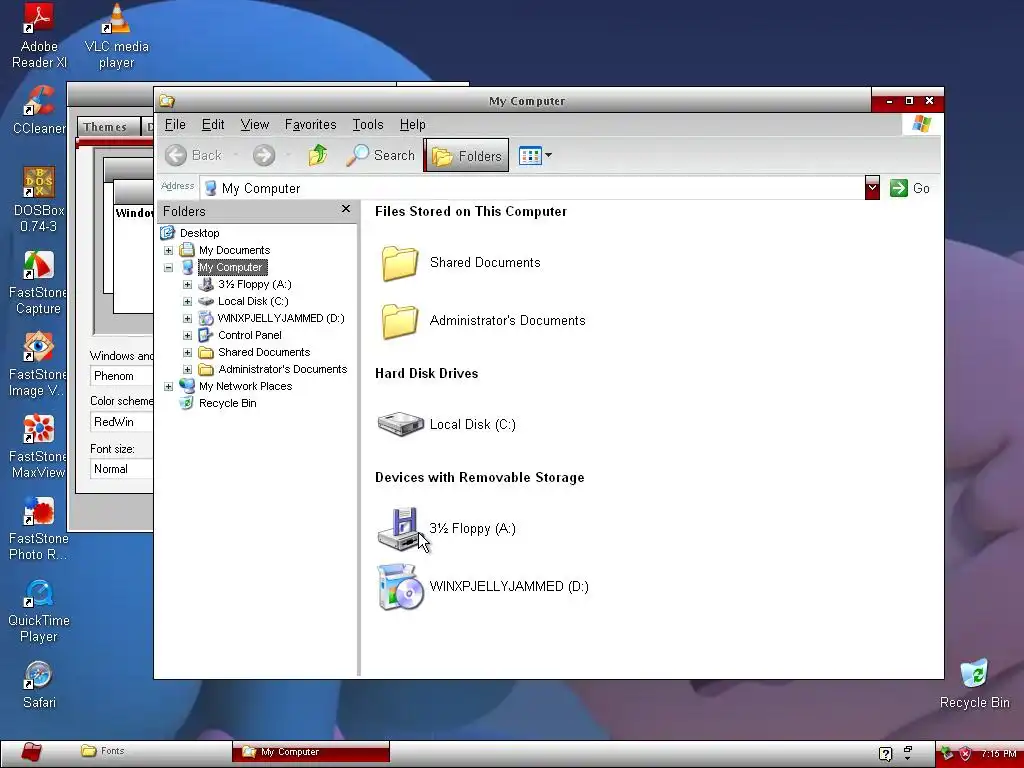Expand My Documents tree node

[x=168, y=250]
